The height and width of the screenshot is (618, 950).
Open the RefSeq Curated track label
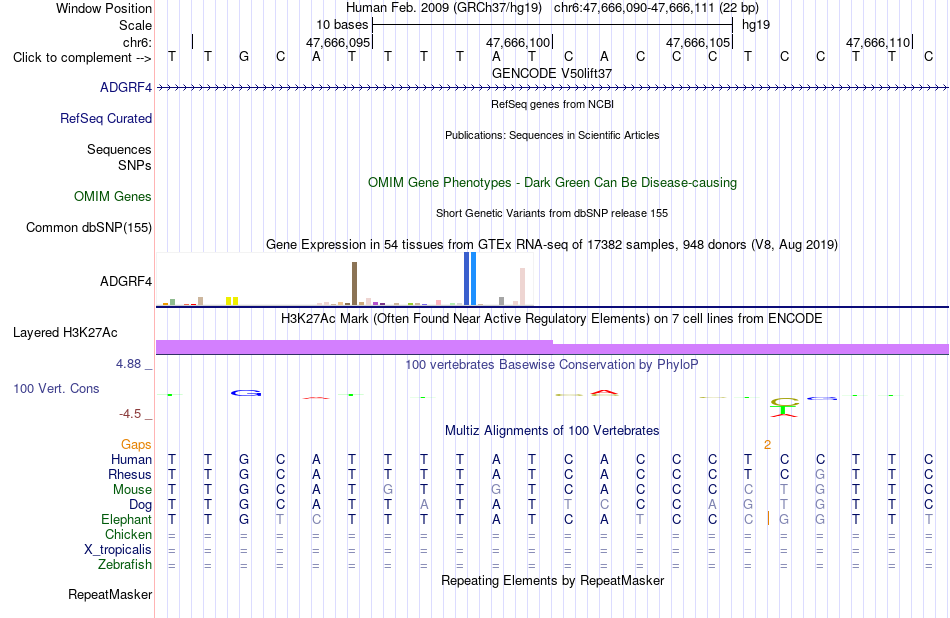click(x=106, y=118)
